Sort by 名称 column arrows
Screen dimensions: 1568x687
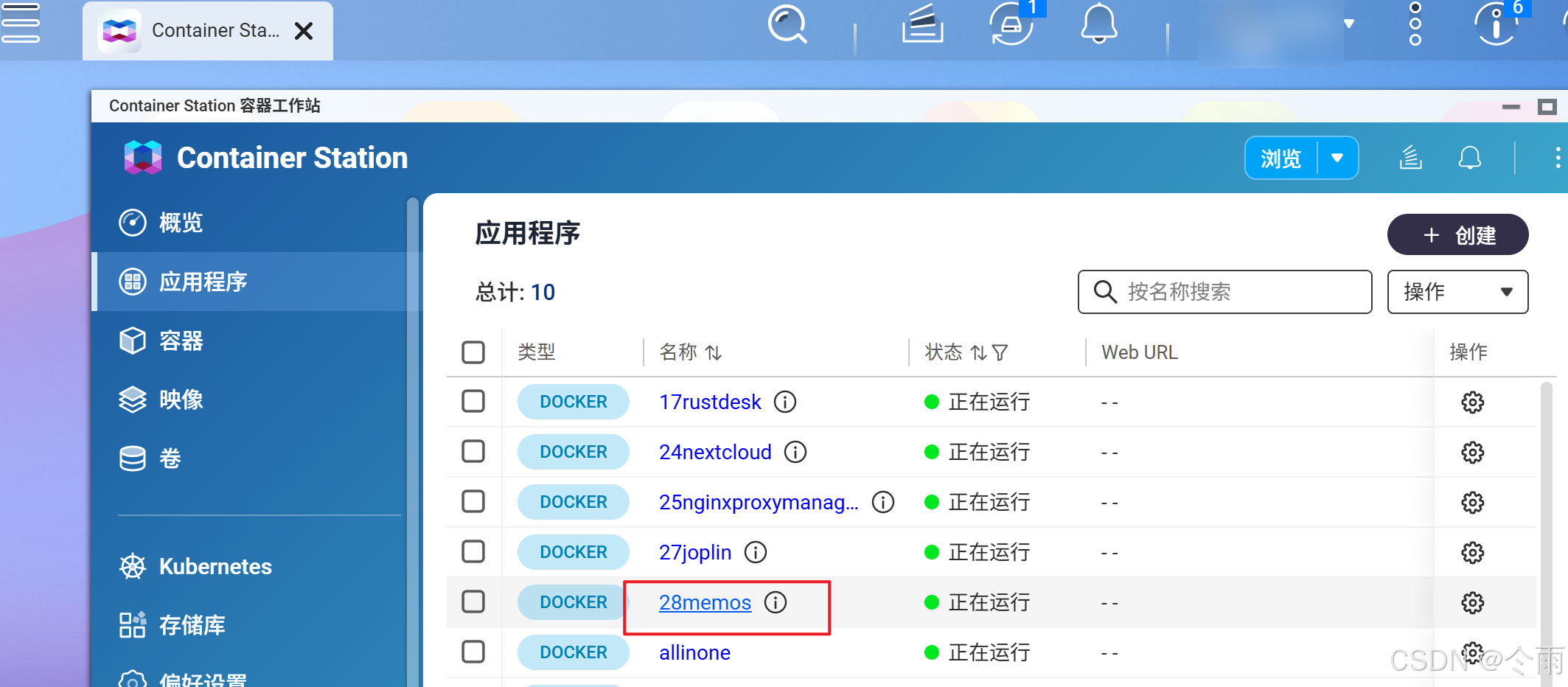[x=713, y=353]
